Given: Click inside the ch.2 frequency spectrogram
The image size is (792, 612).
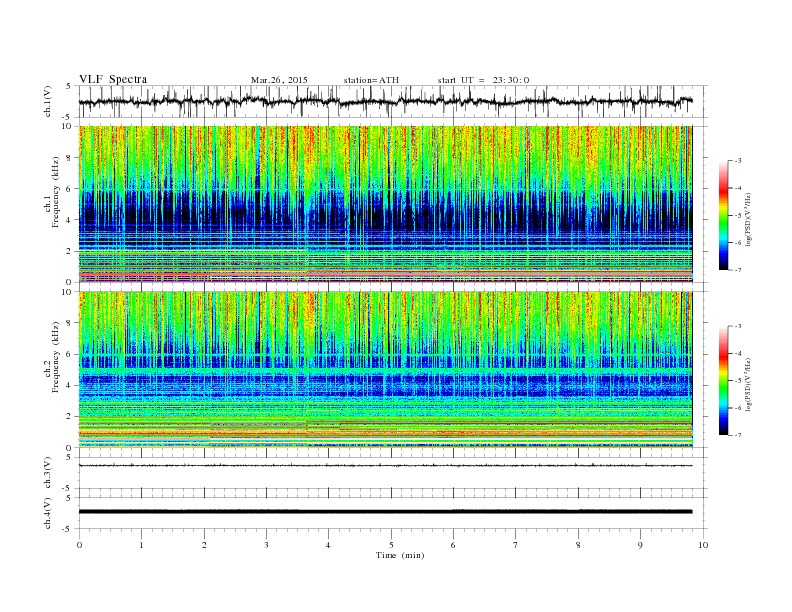Looking at the screenshot, I should pyautogui.click(x=385, y=369).
